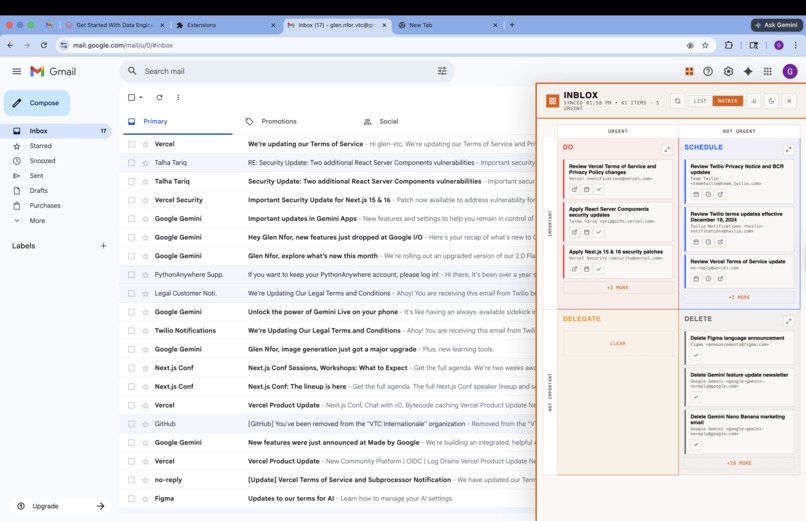
Task: Open Chrome Extensions puzzle icon
Action: coord(728,45)
